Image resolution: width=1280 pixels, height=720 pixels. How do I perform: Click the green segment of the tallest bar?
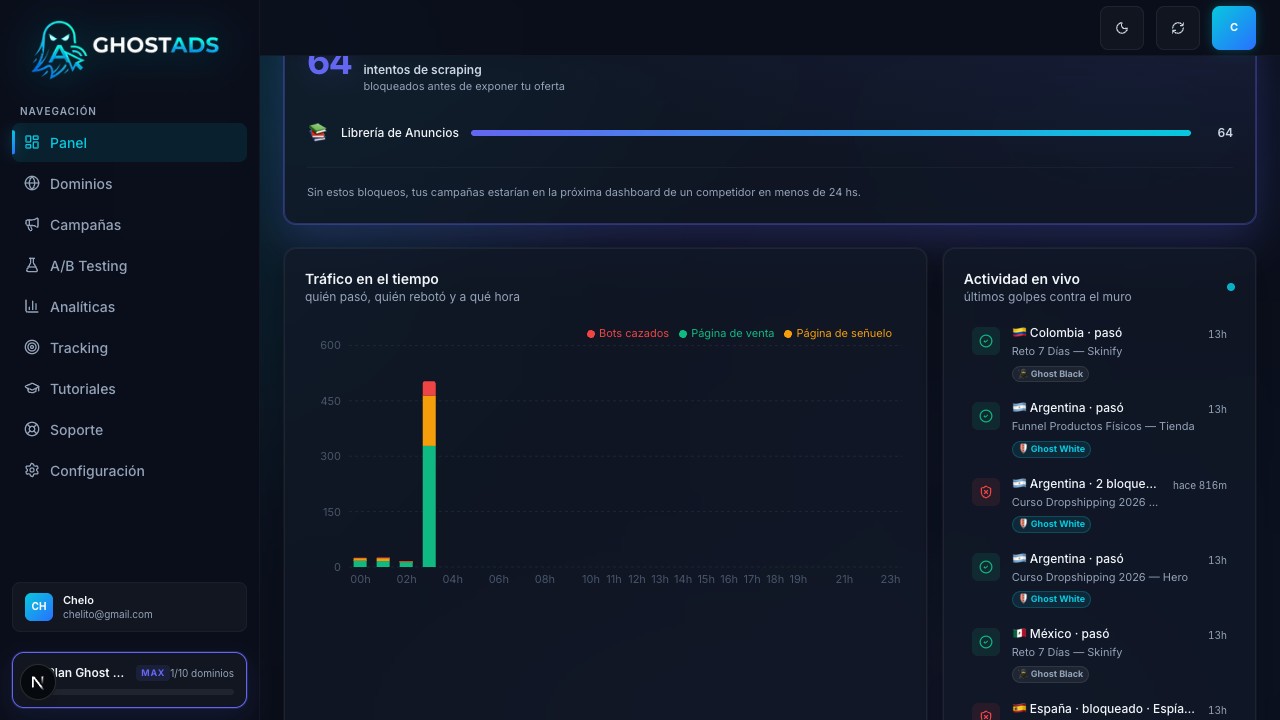coord(429,506)
